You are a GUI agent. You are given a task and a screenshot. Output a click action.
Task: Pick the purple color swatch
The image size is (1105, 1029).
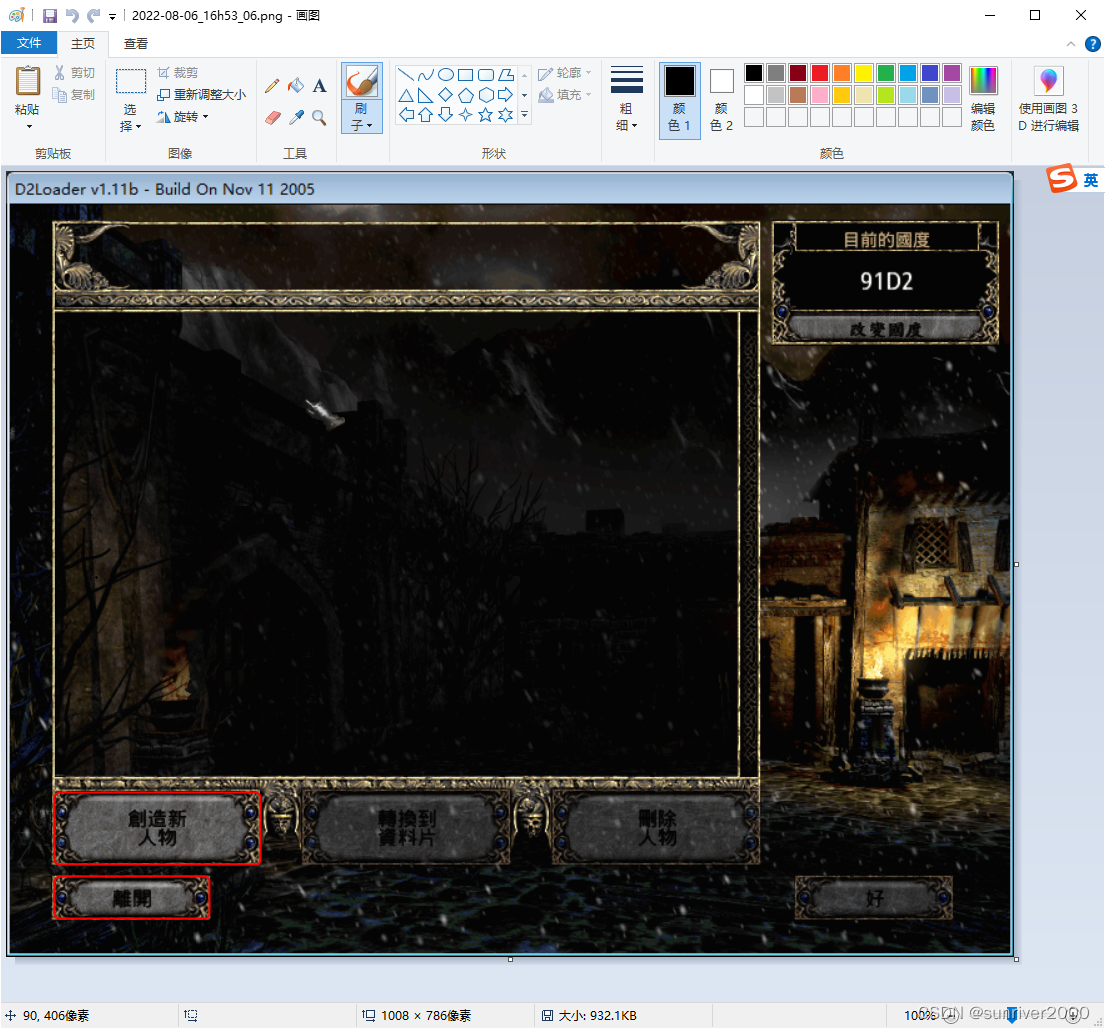952,73
